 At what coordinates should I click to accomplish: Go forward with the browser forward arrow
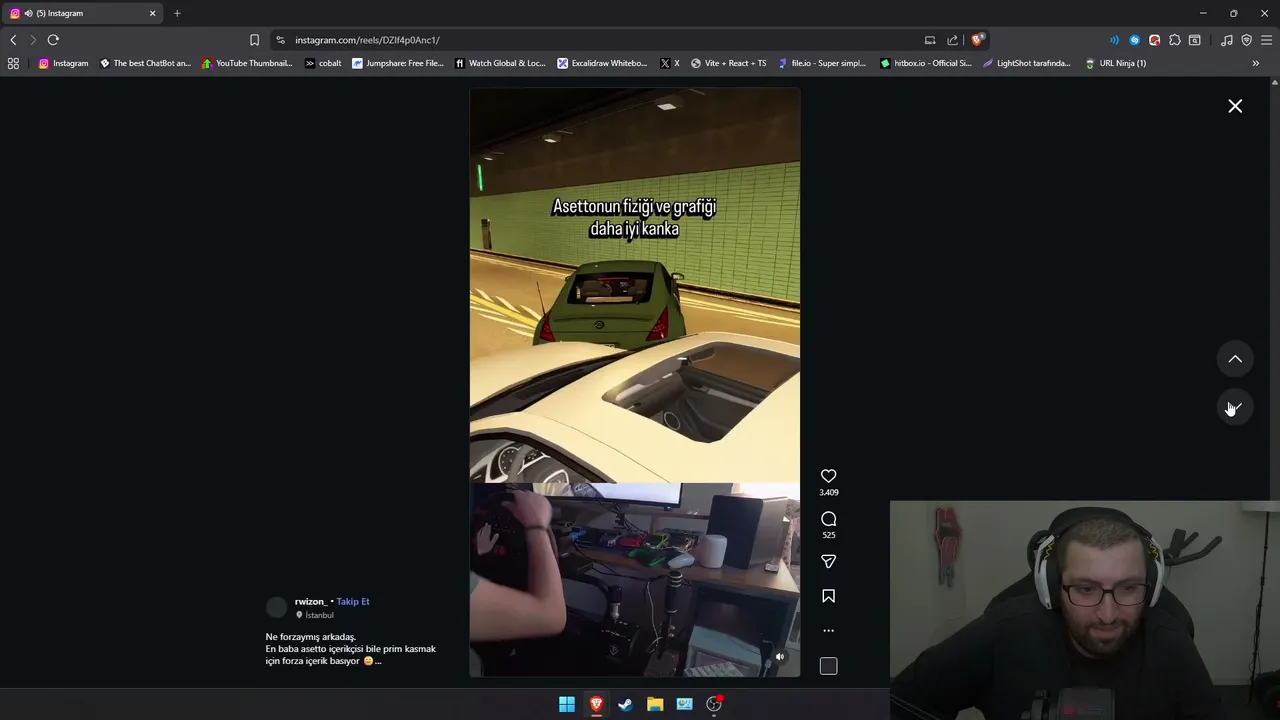tap(33, 40)
